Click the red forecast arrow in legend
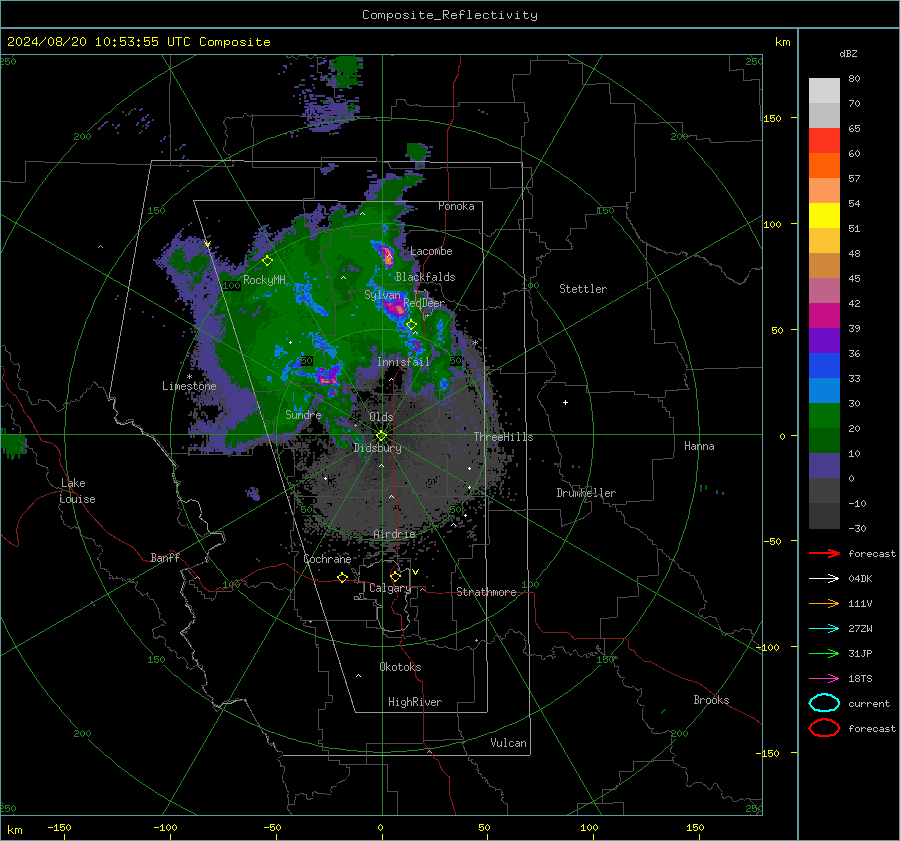 click(824, 553)
